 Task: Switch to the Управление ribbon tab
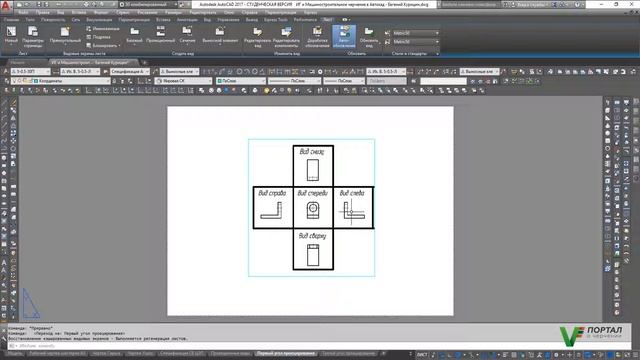(228, 20)
